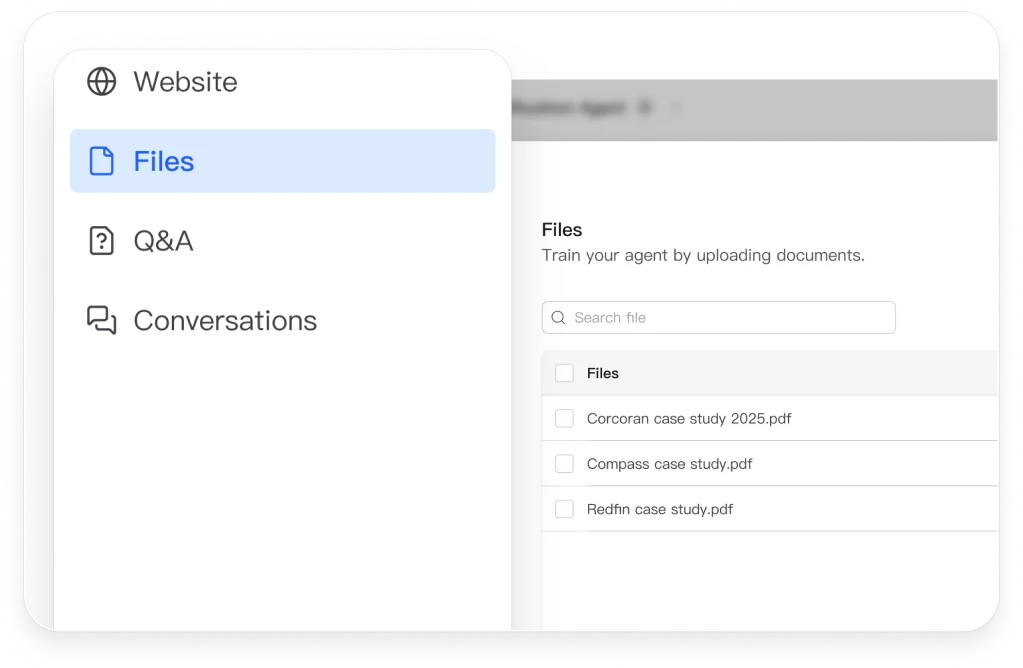Open the blurred agent name dropdown in header

677,107
